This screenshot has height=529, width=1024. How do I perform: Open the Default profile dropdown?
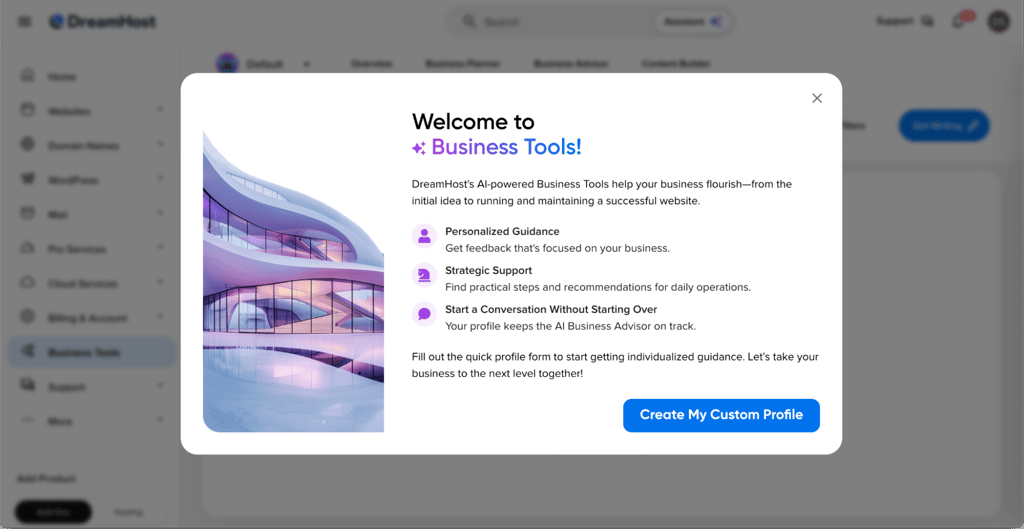pyautogui.click(x=264, y=64)
